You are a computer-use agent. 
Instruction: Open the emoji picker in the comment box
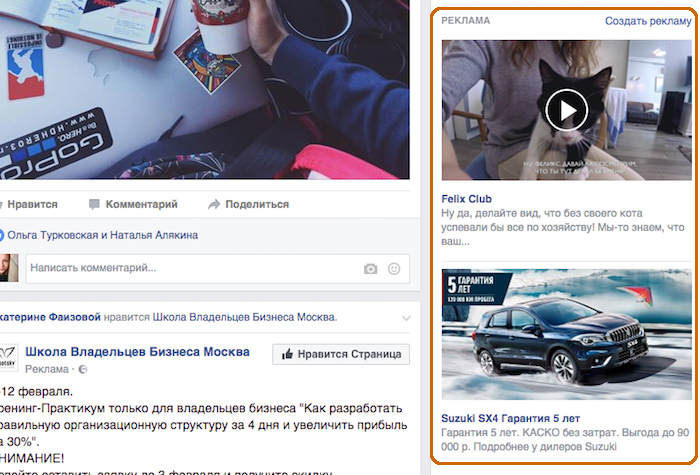(x=394, y=269)
